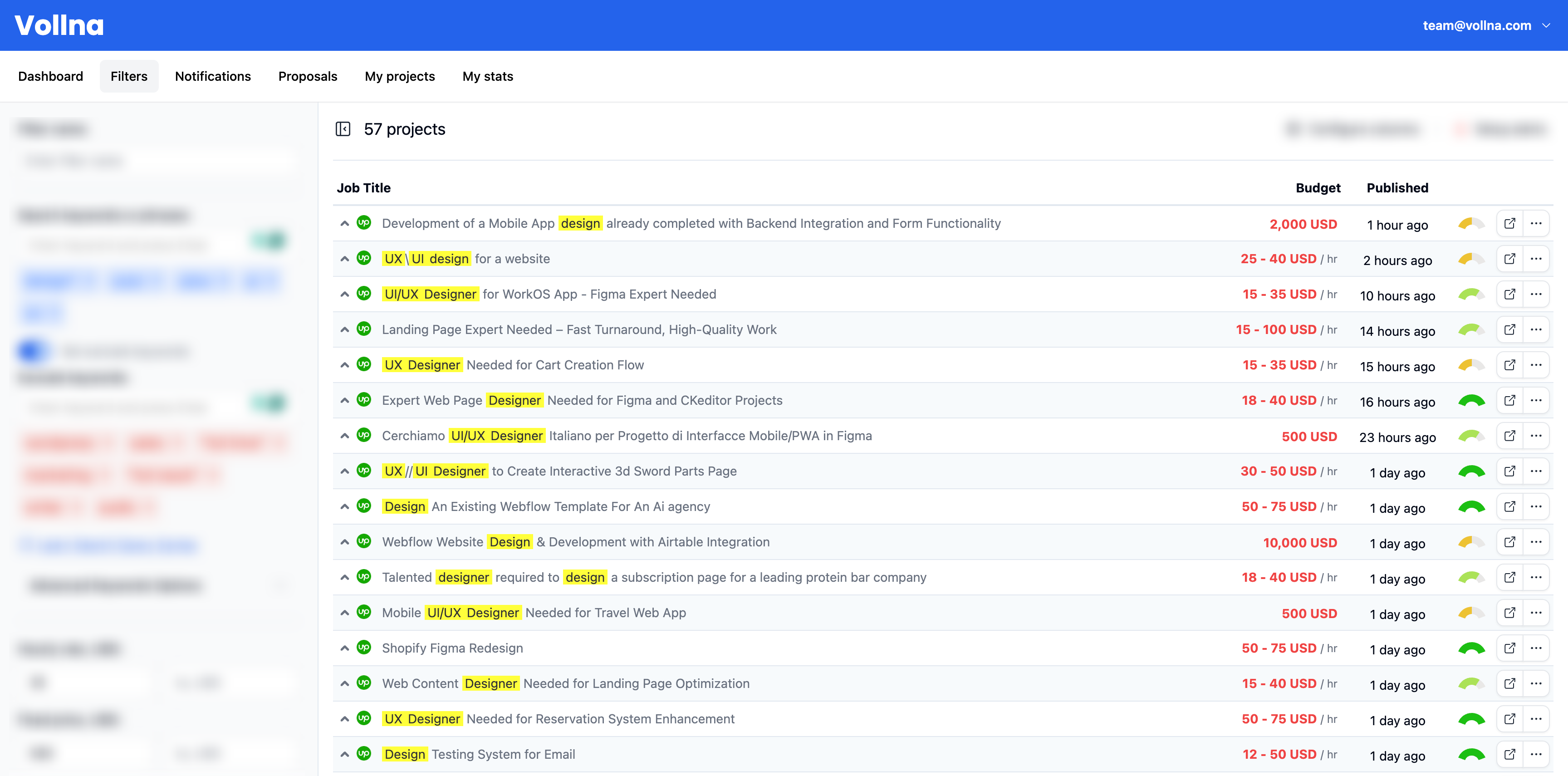Switch to the Notifications tab

[x=212, y=77]
